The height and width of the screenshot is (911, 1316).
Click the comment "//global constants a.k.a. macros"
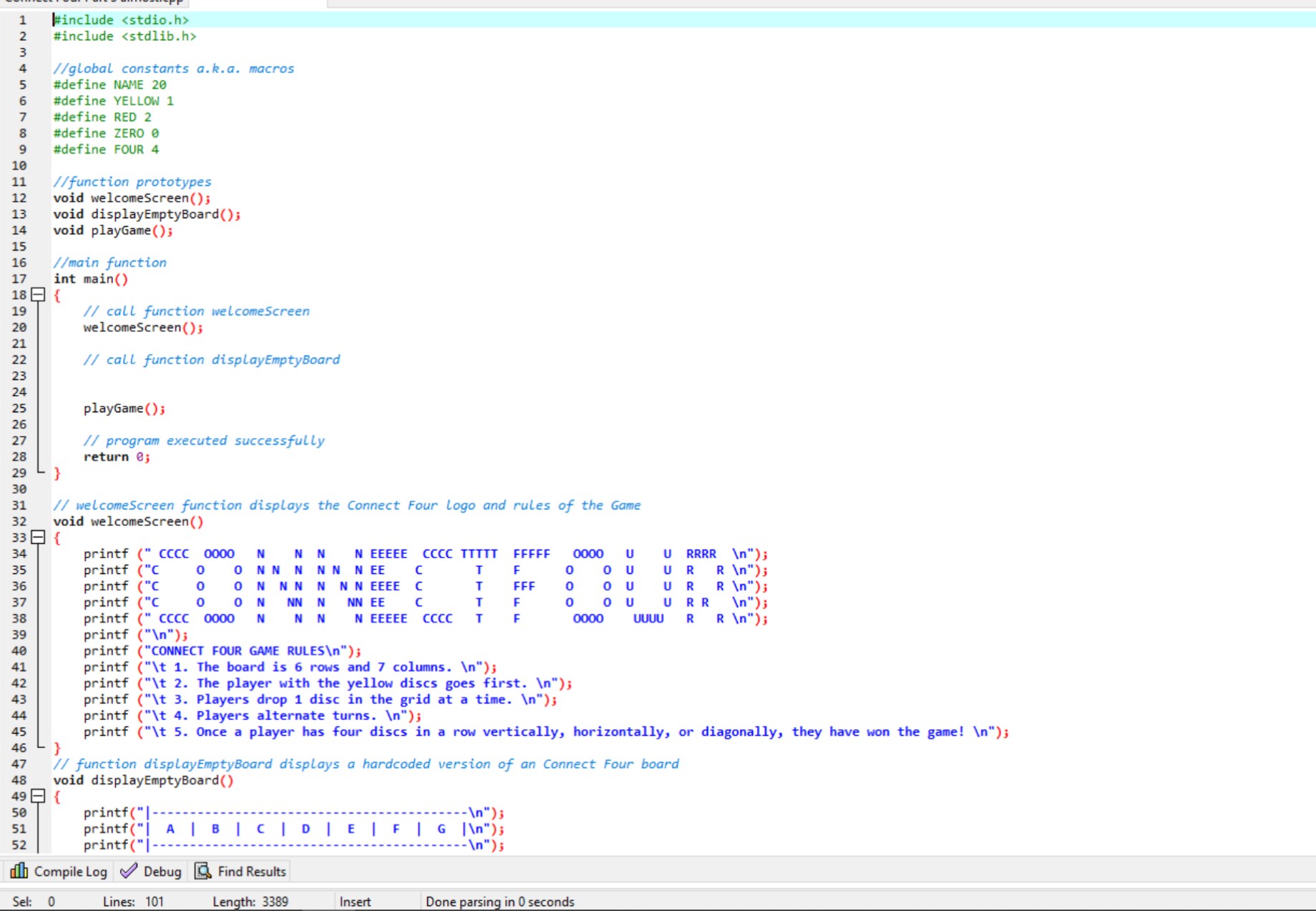point(174,69)
